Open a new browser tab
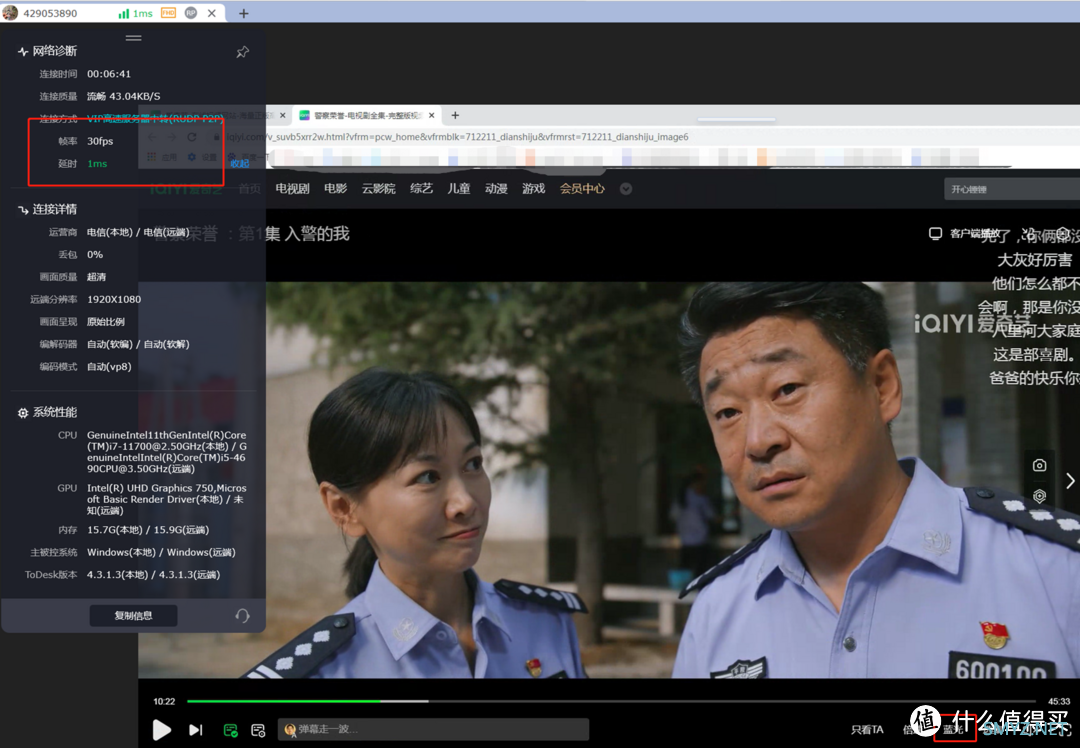 click(455, 115)
